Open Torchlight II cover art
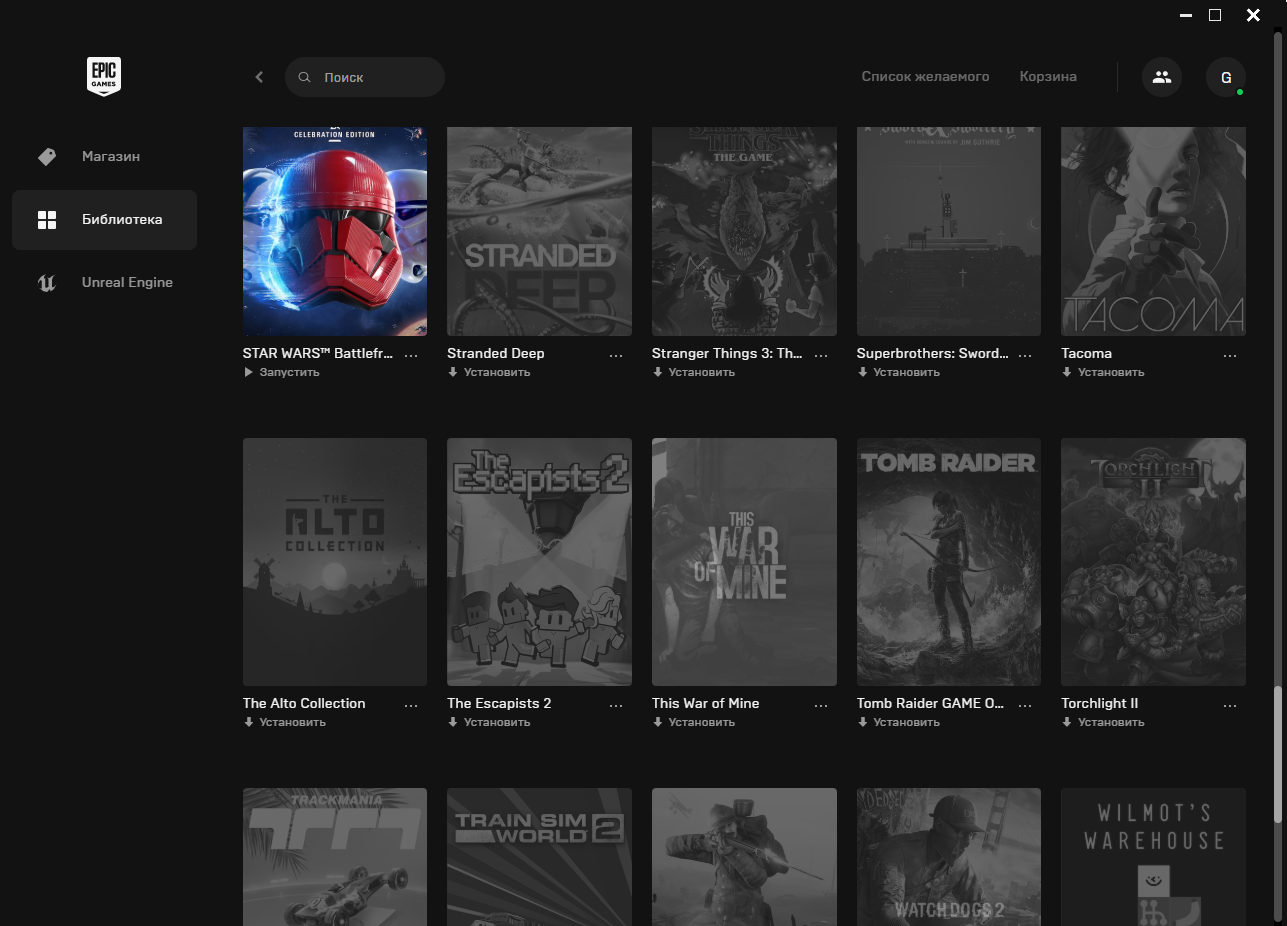1287x926 pixels. [x=1153, y=562]
